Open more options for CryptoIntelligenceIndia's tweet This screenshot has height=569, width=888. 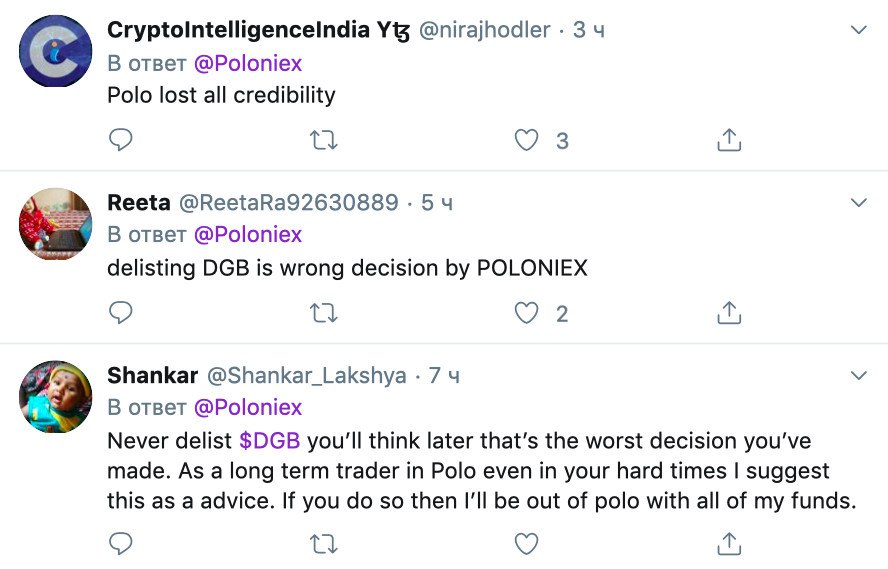tap(858, 31)
